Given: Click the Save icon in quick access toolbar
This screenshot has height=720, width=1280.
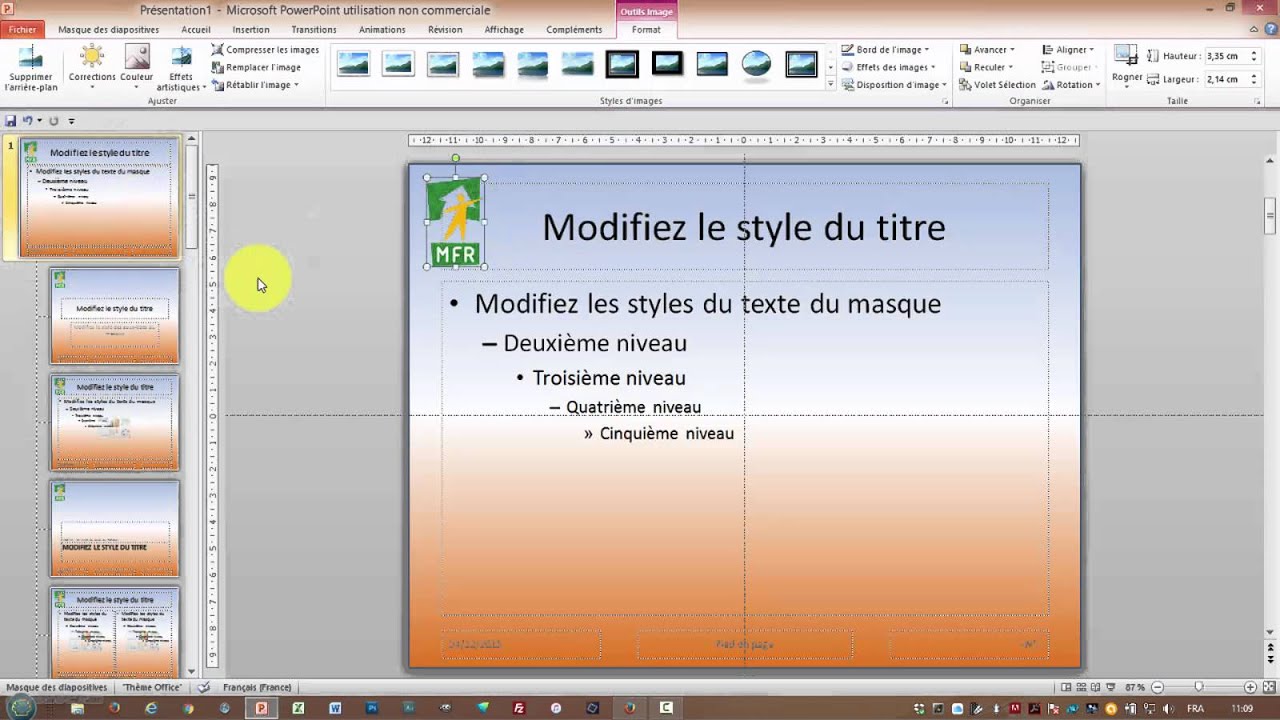Looking at the screenshot, I should (10, 120).
